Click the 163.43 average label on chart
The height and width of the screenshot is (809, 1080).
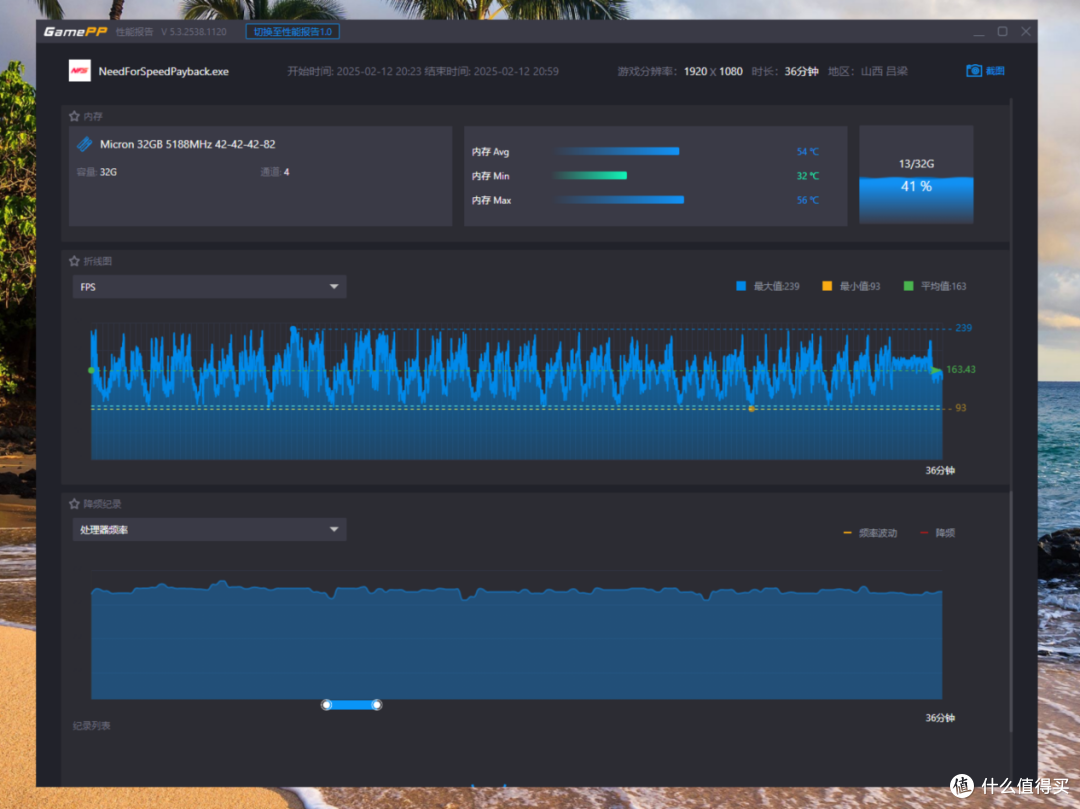tap(961, 370)
